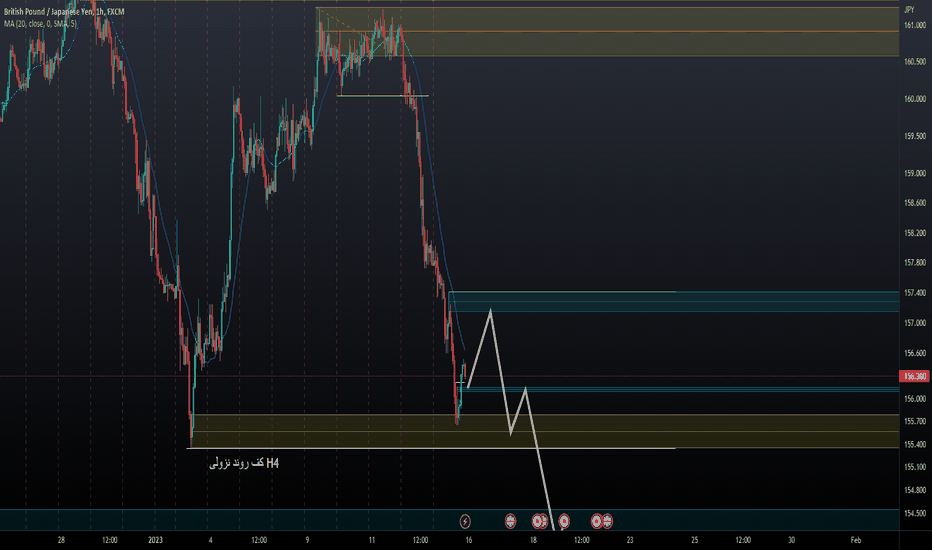Click the 155.400 price axis label
Viewport: 932px width, 550px height.
[x=915, y=444]
